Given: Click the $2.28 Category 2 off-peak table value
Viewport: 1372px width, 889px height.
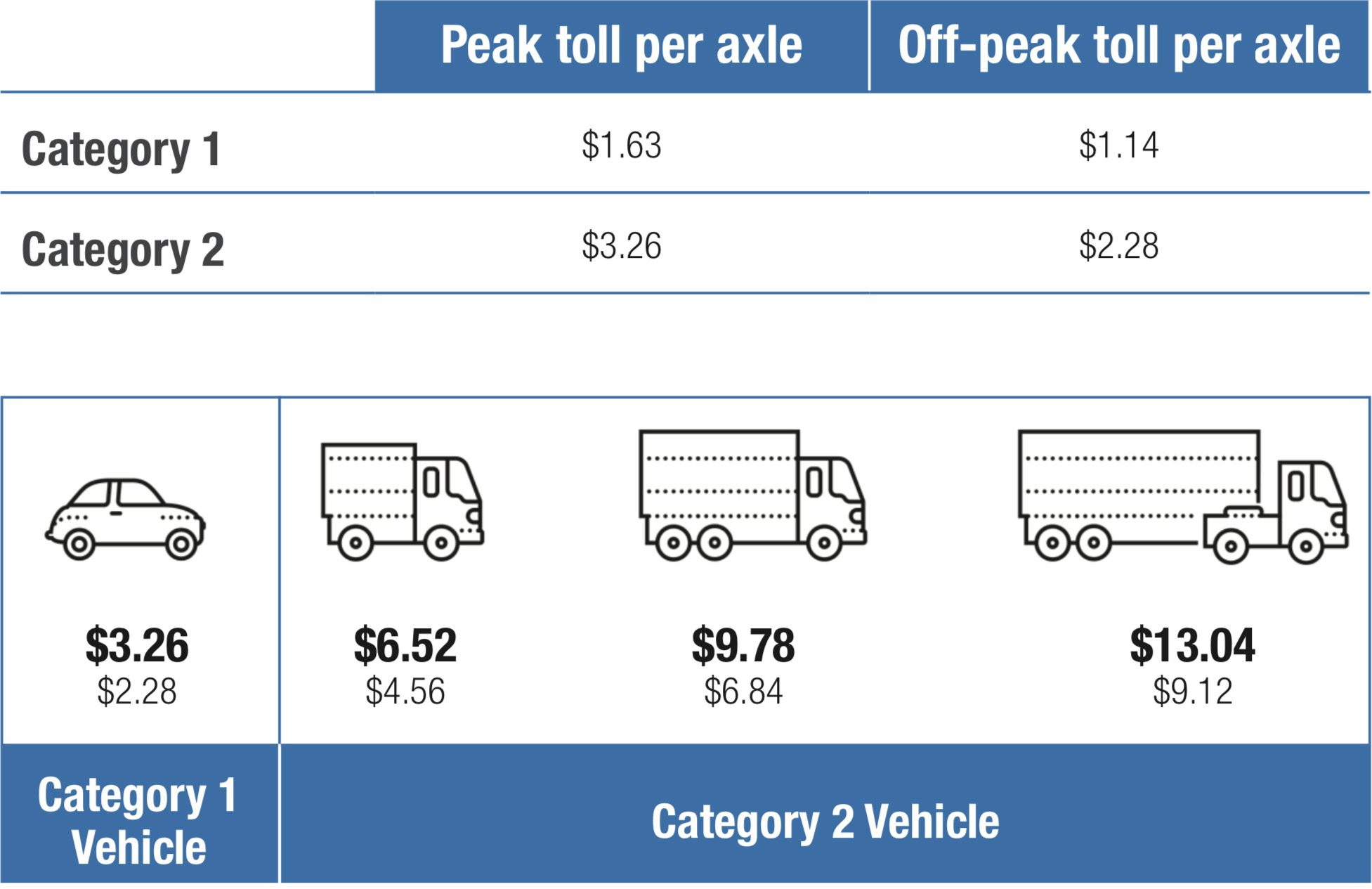Looking at the screenshot, I should (x=1119, y=246).
